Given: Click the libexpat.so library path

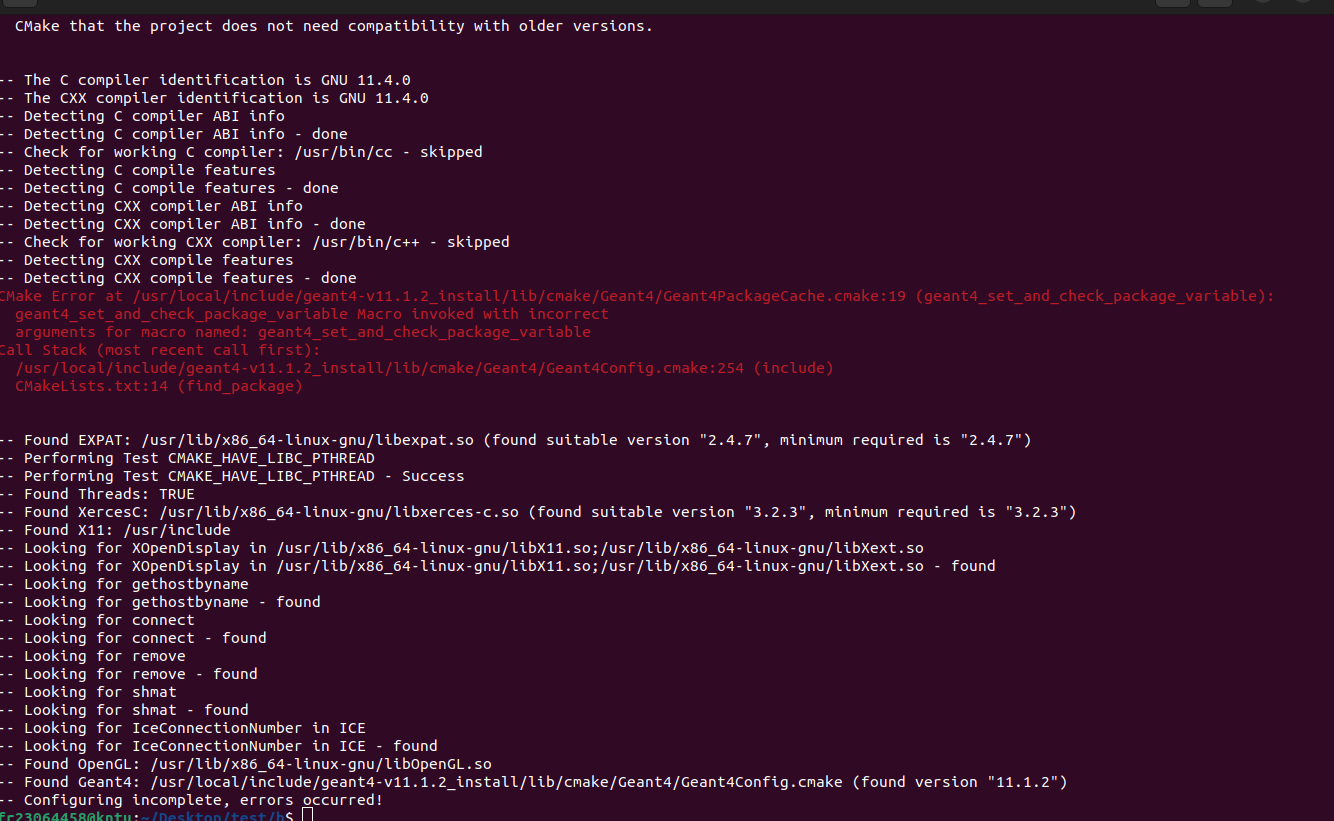Looking at the screenshot, I should click(312, 440).
